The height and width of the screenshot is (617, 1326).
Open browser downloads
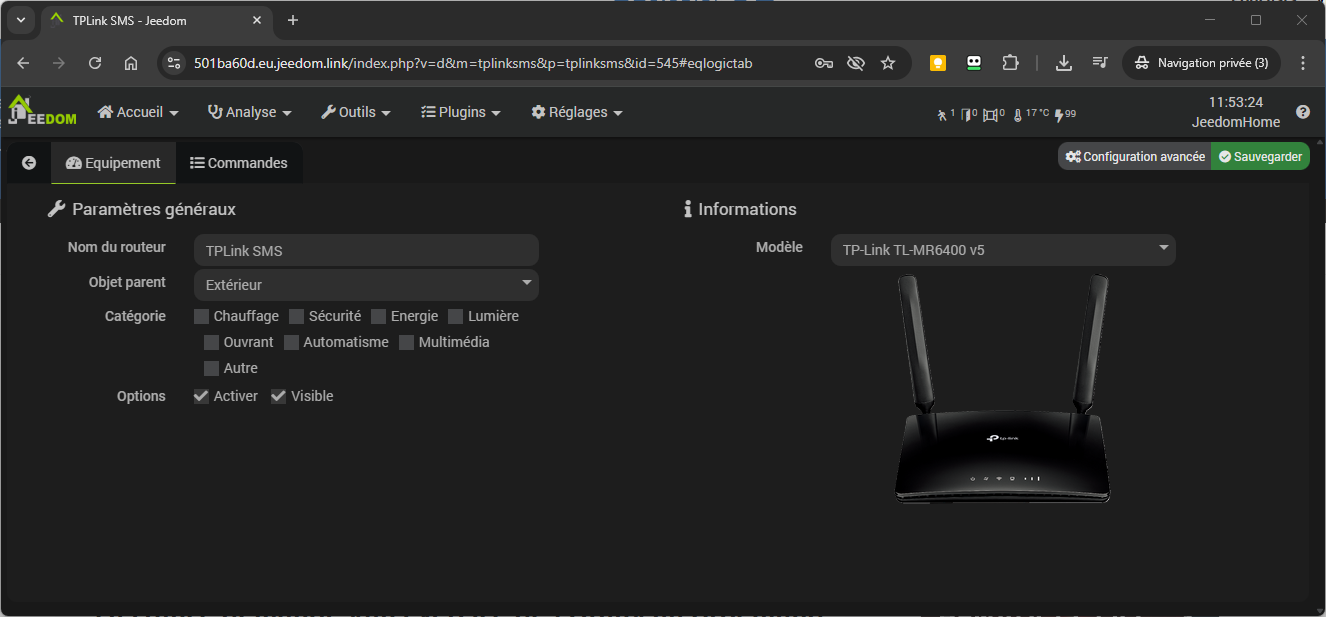pyautogui.click(x=1064, y=63)
